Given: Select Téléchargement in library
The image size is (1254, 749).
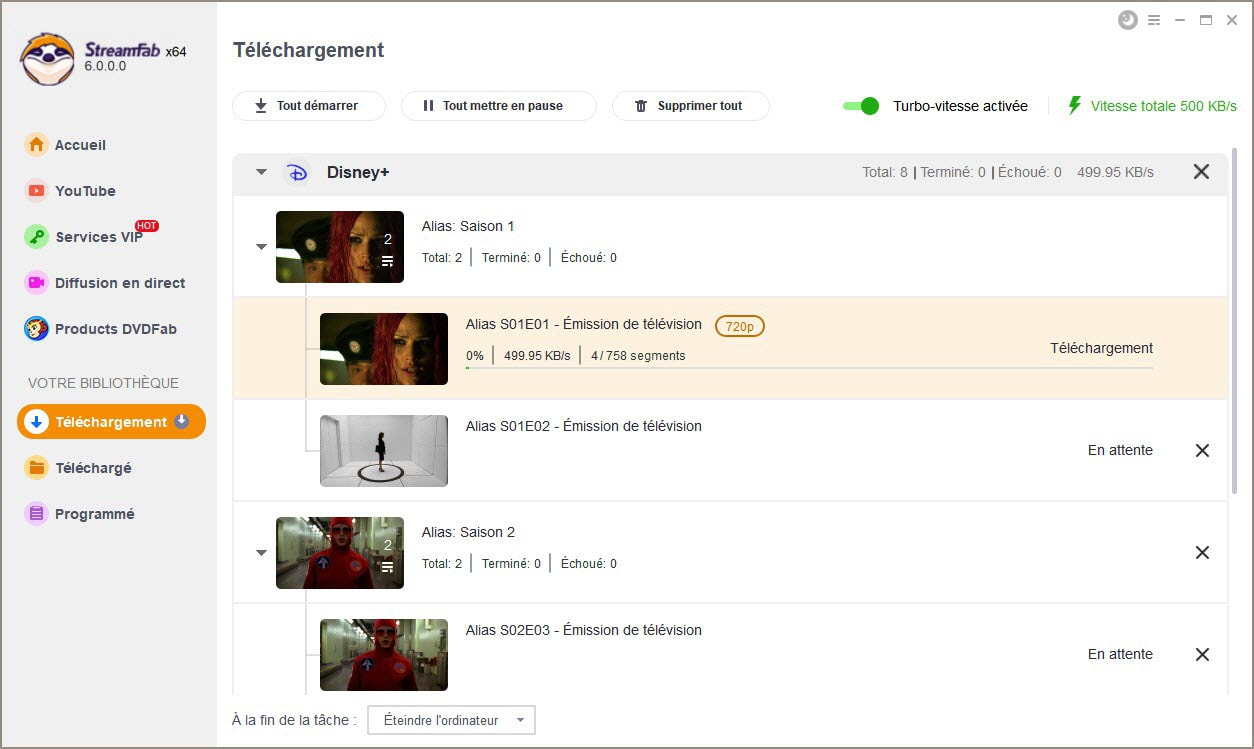Looking at the screenshot, I should [111, 422].
